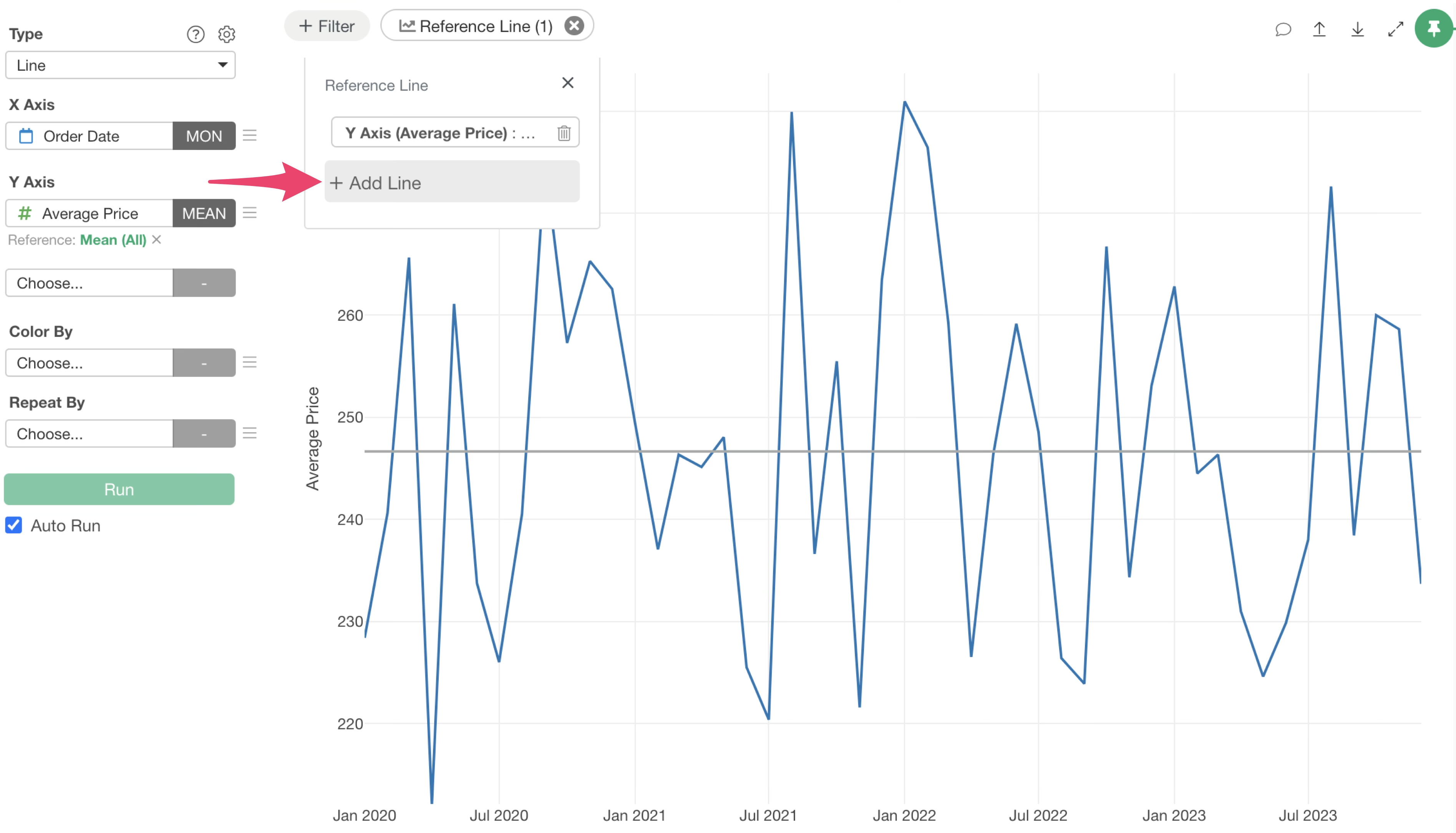Open chart settings gear icon

[226, 34]
